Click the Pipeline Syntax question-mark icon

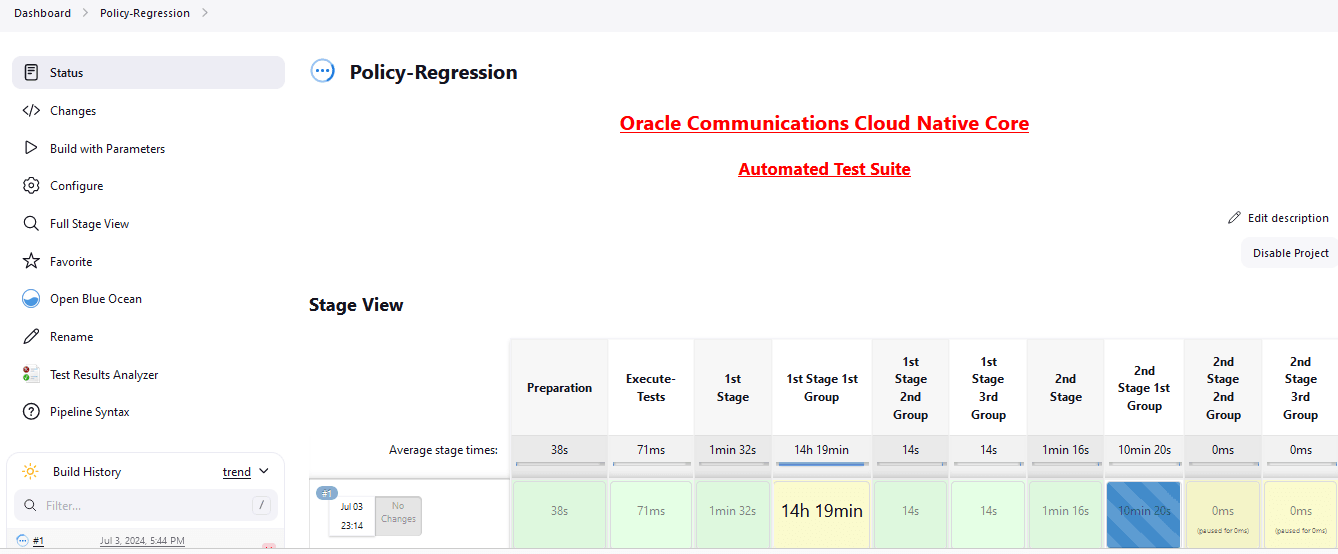point(31,412)
